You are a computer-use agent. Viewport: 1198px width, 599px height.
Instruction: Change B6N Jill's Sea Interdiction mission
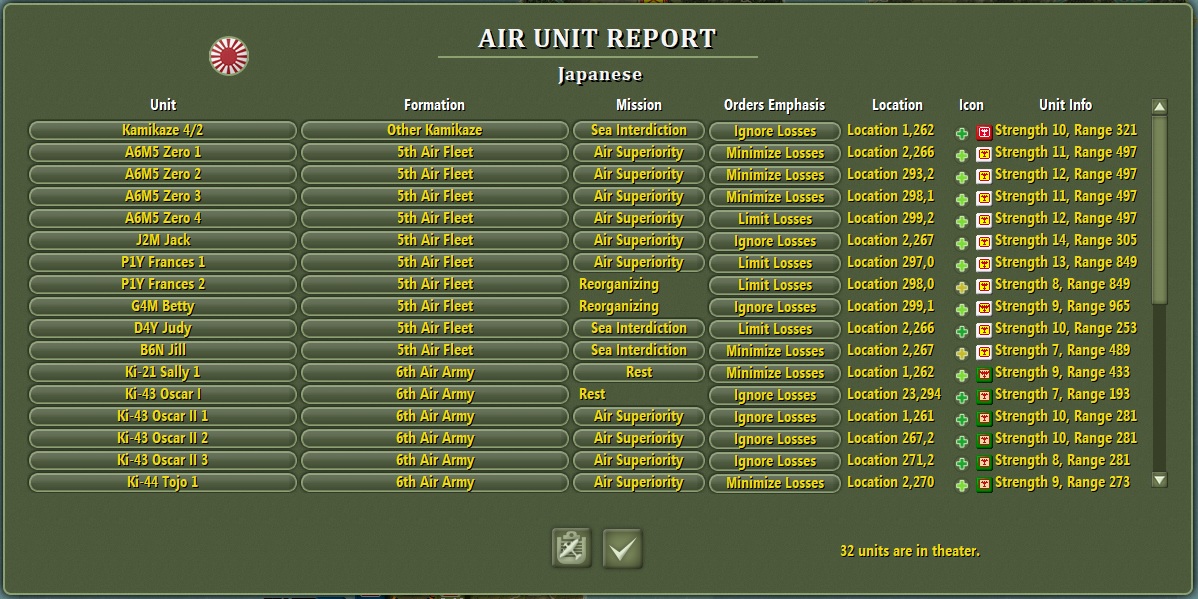tap(639, 350)
